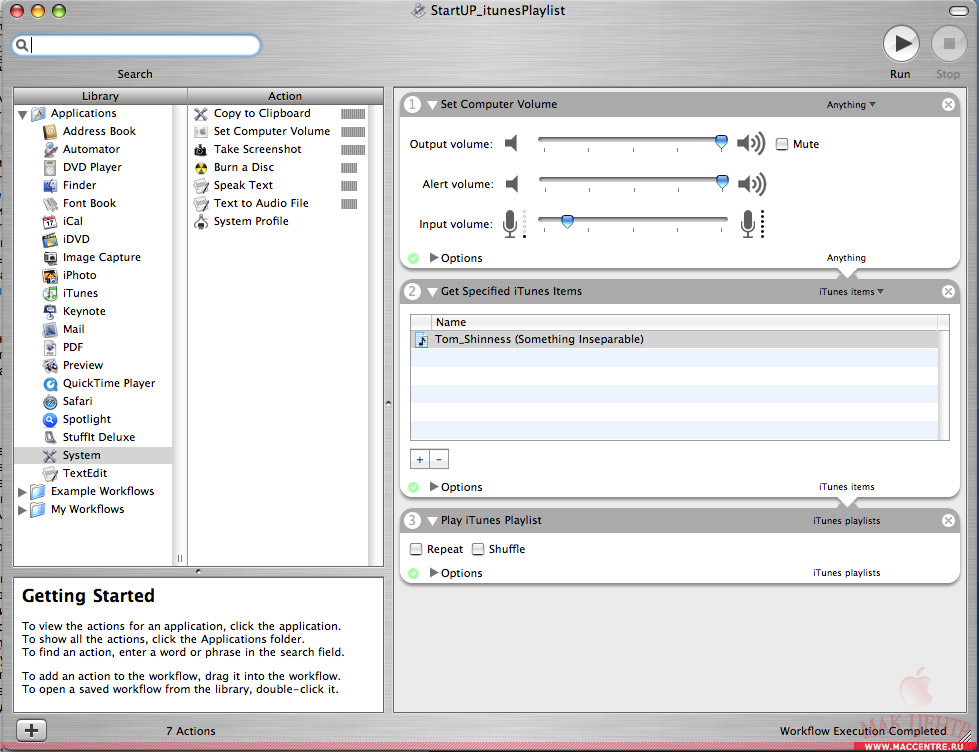Open the Anything input type dropdown
Viewport: 979px width, 752px height.
[851, 105]
